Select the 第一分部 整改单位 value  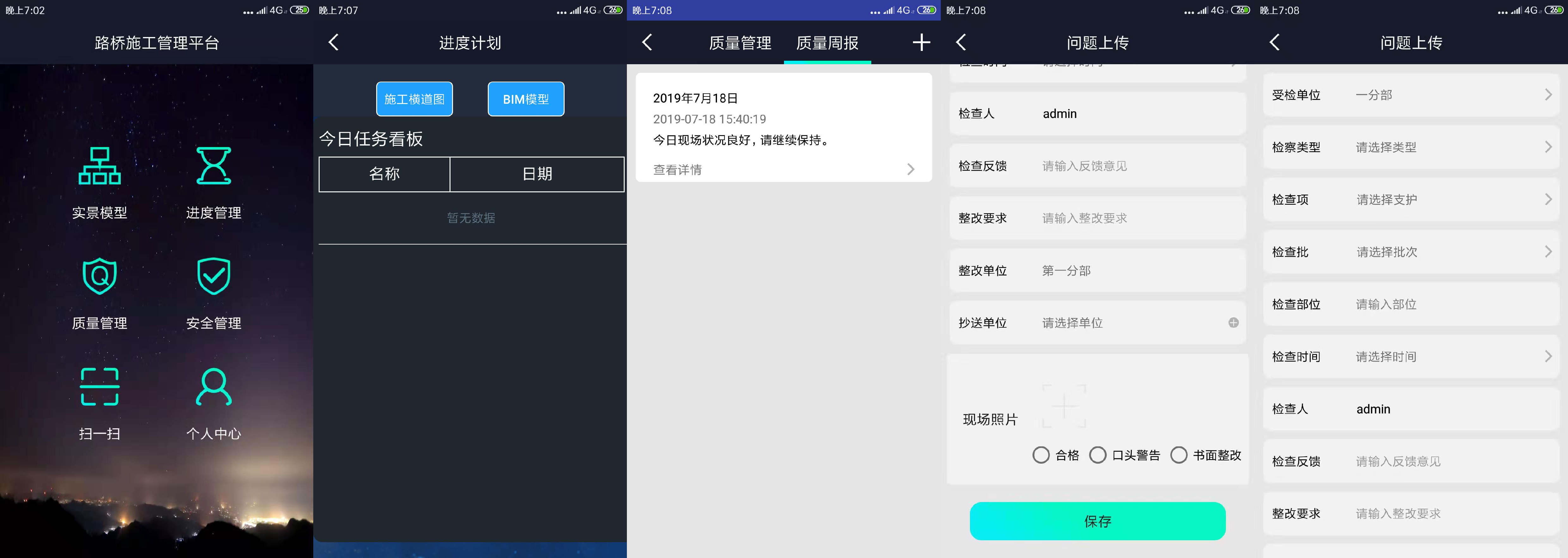(x=1066, y=270)
